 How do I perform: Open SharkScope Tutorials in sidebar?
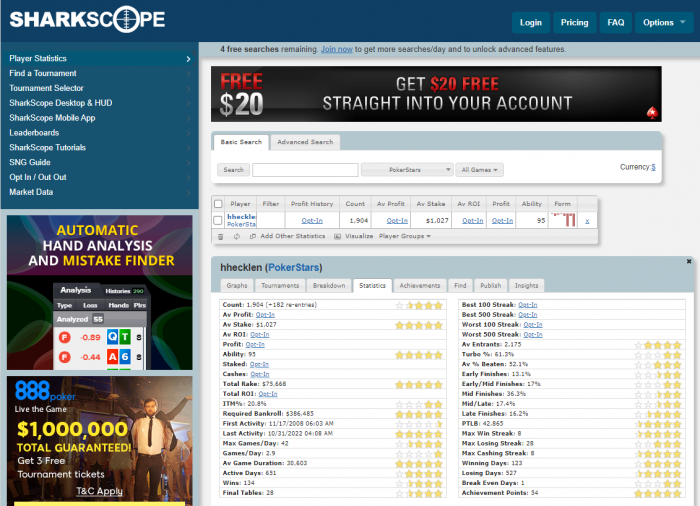click(x=100, y=147)
